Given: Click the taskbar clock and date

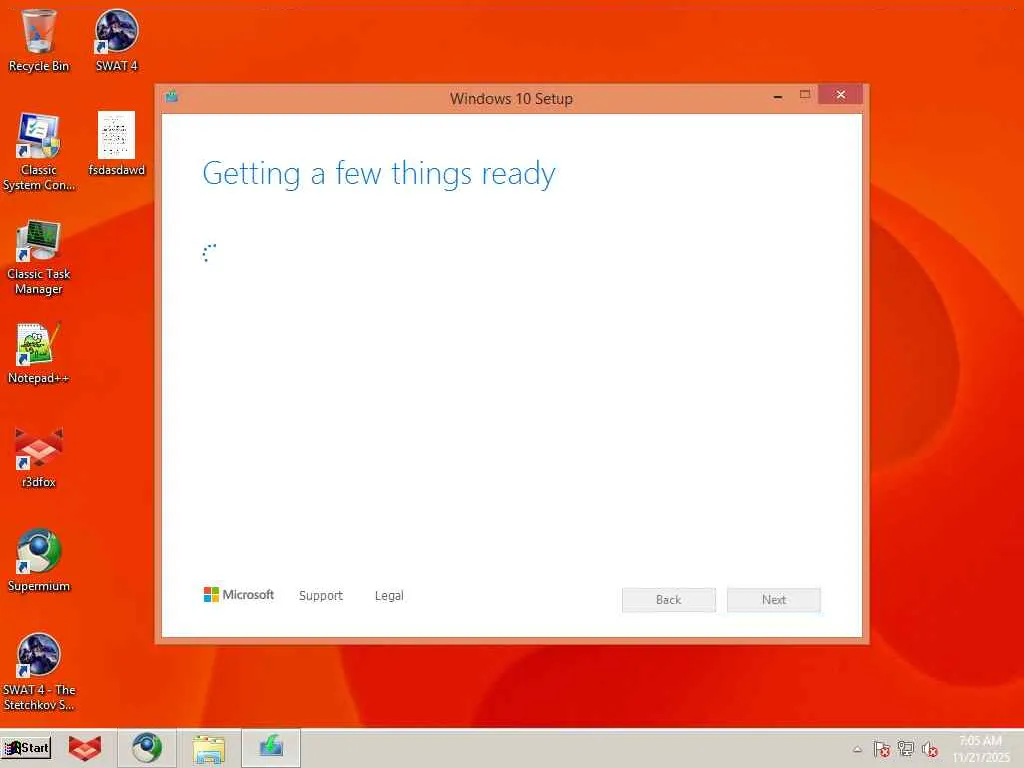Looking at the screenshot, I should point(981,749).
